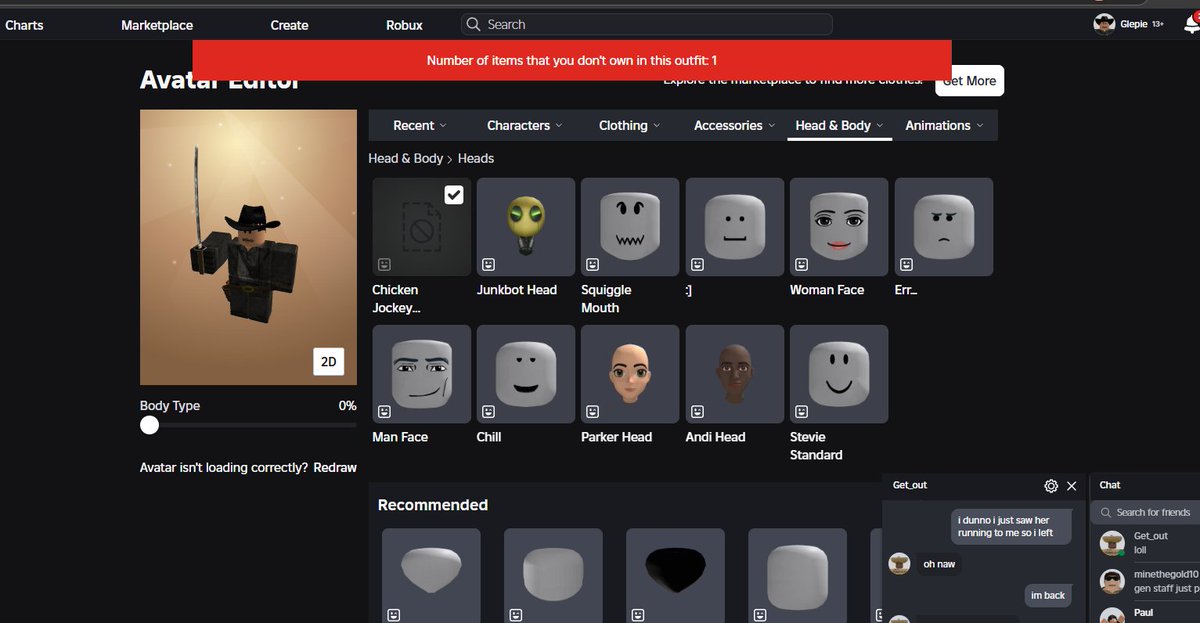Open the Glepie profile avatar icon
Image resolution: width=1200 pixels, height=623 pixels.
1104,24
